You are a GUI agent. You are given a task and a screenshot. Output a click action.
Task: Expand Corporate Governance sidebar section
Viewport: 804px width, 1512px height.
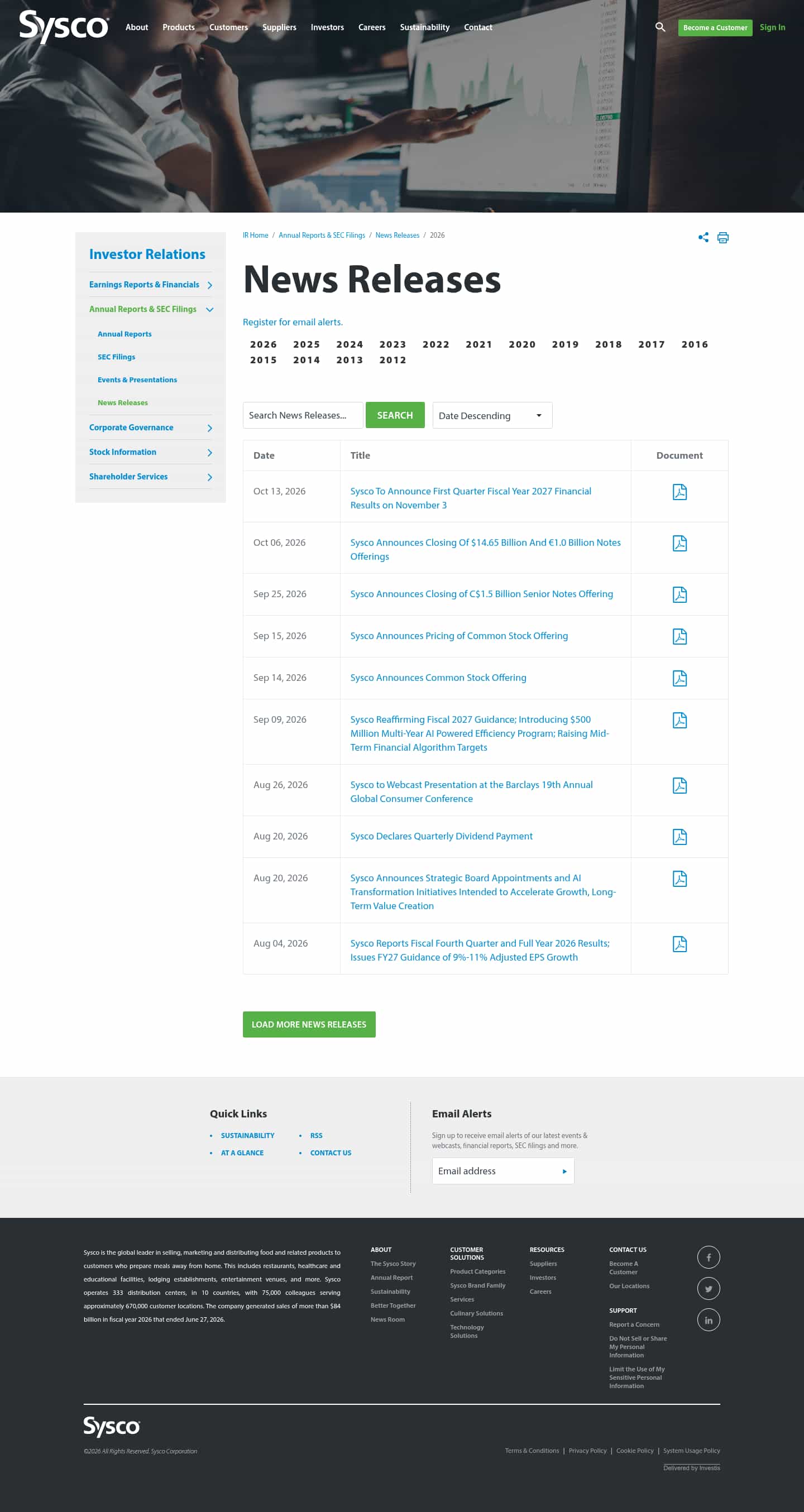pos(210,428)
